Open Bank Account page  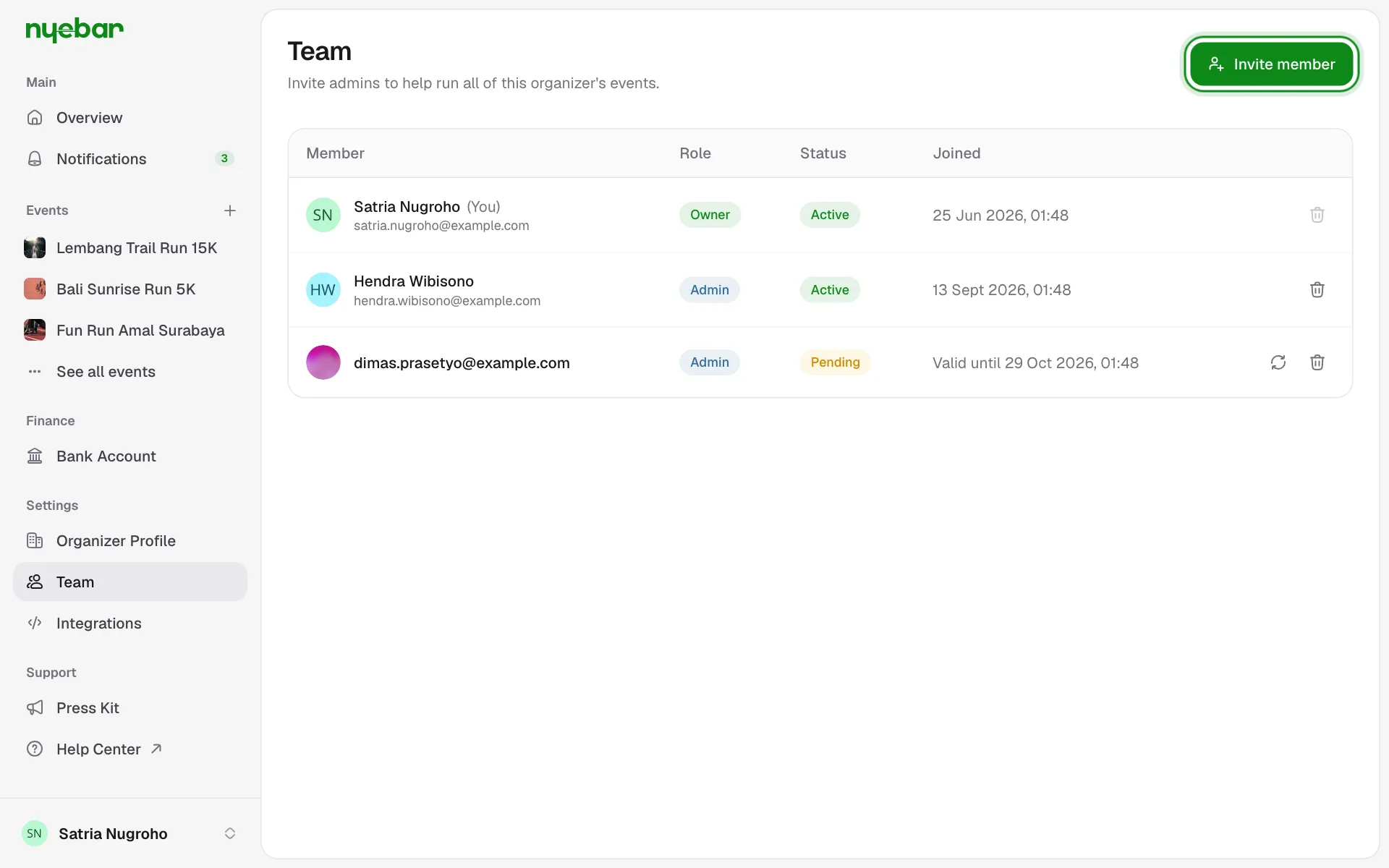coord(130,456)
